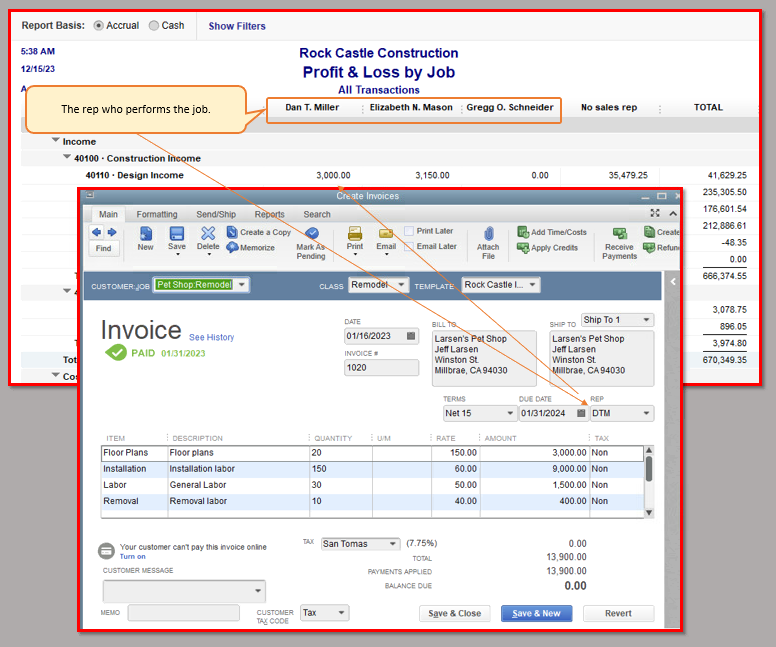Screen dimensions: 776x647
Task: Open the San Tomas tax dropdown
Action: coord(392,544)
